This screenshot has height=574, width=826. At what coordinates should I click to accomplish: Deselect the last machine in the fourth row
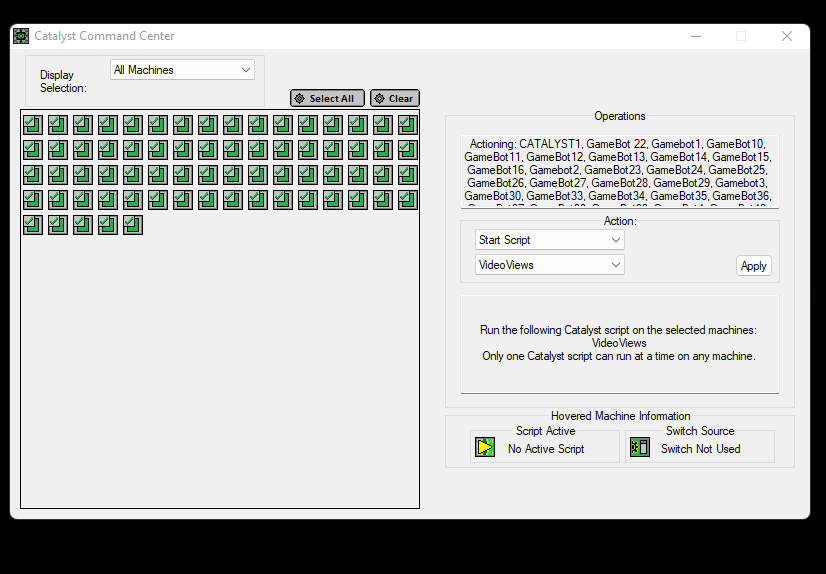coord(407,199)
